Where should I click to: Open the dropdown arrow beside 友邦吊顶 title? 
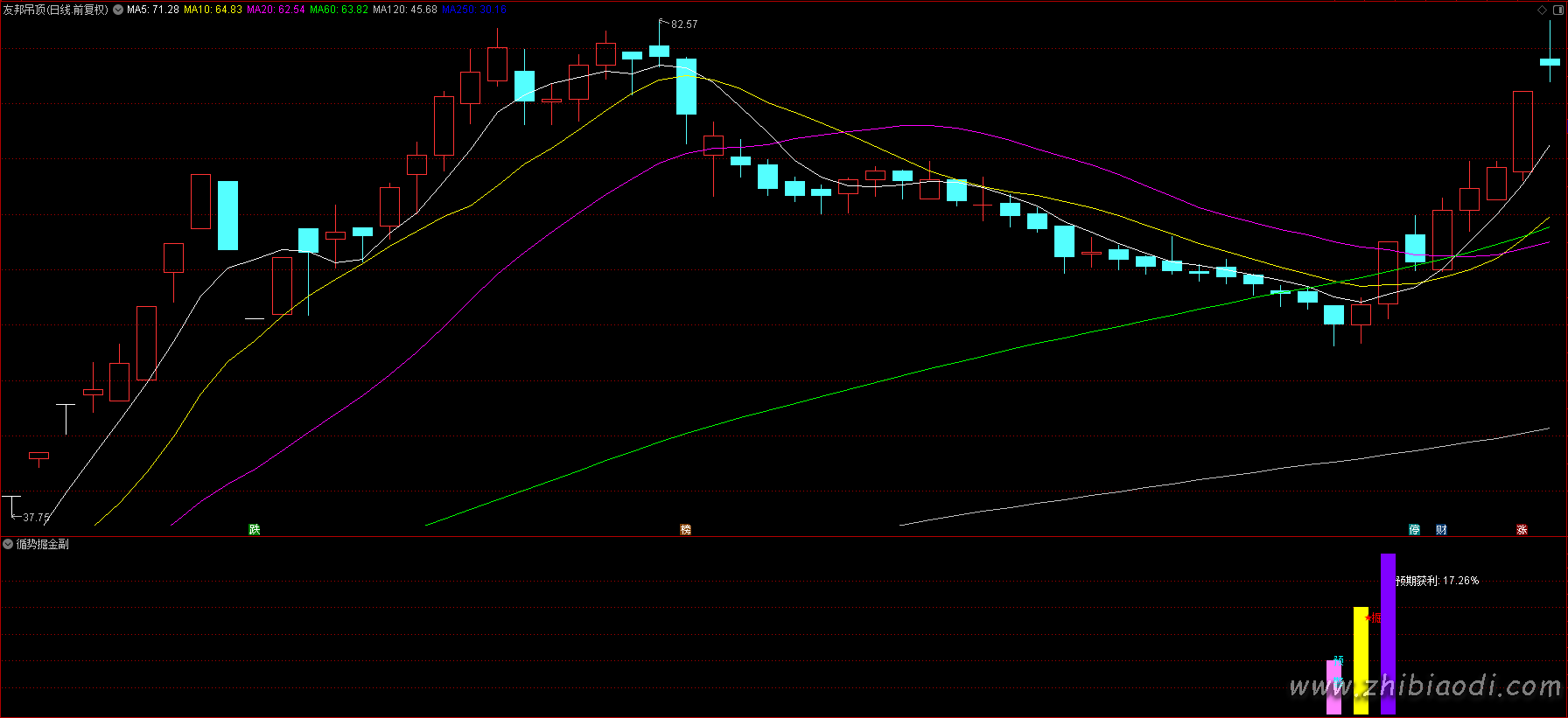118,10
